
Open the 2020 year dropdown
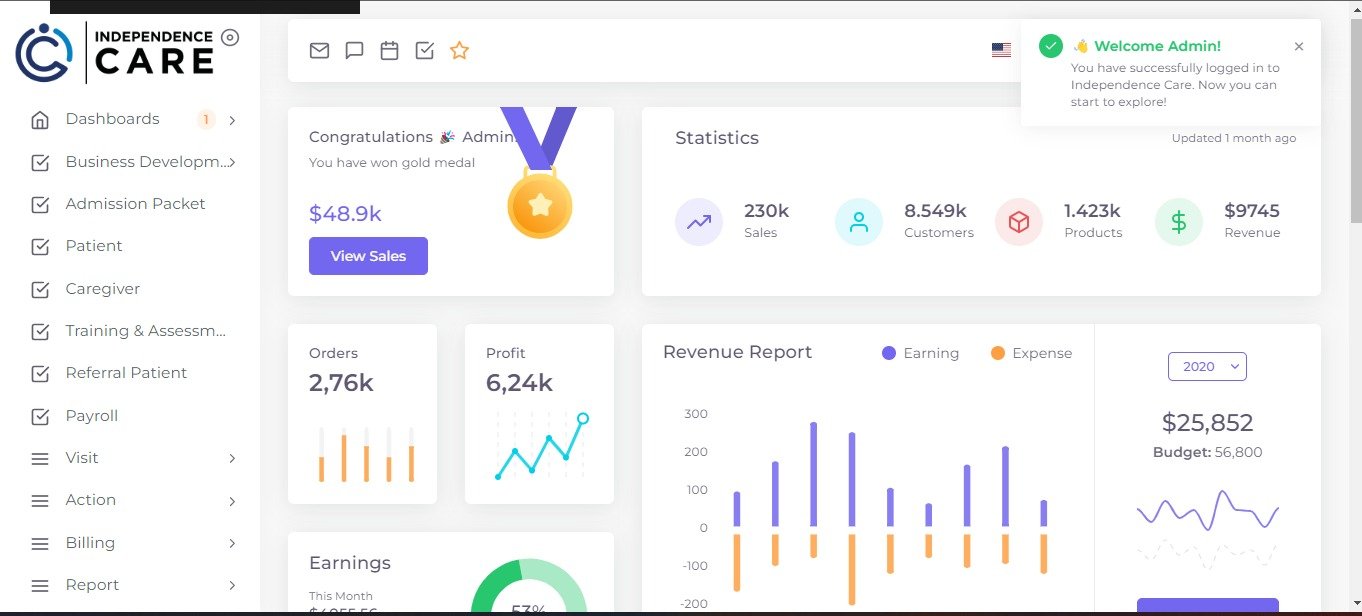click(x=1207, y=367)
